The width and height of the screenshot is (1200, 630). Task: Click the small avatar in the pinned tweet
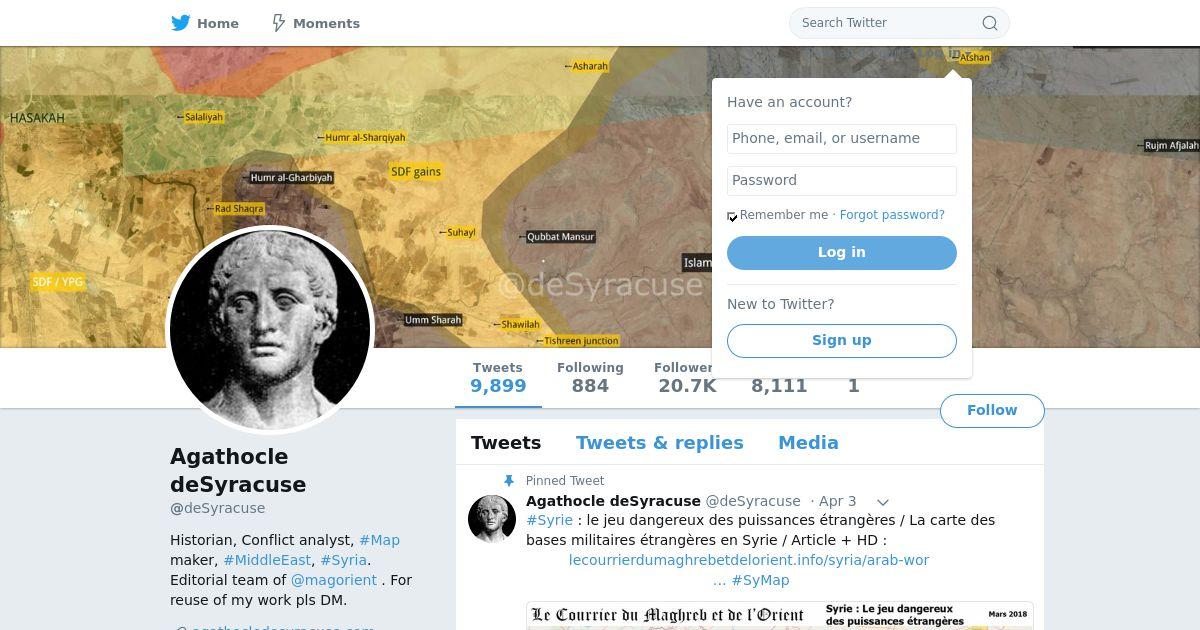(x=492, y=518)
